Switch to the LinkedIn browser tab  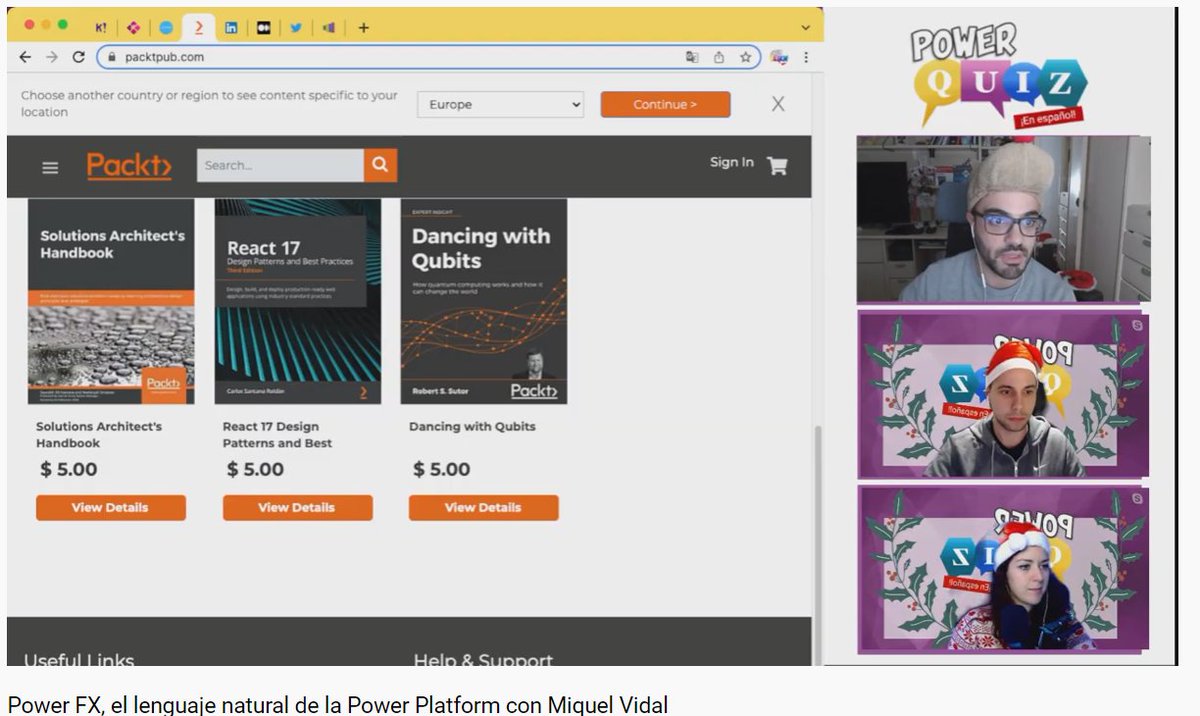[231, 28]
